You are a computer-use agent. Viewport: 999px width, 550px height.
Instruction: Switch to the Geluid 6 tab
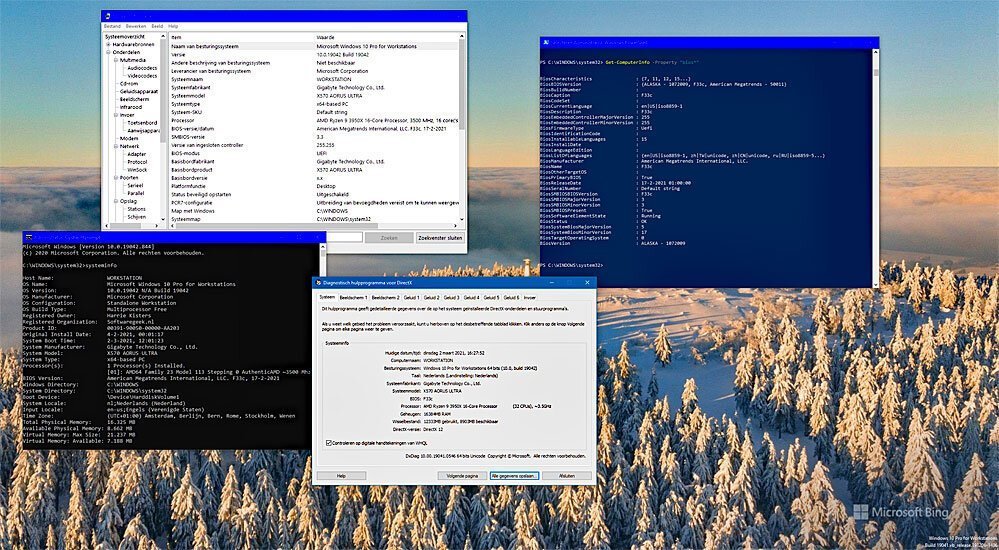[511, 297]
